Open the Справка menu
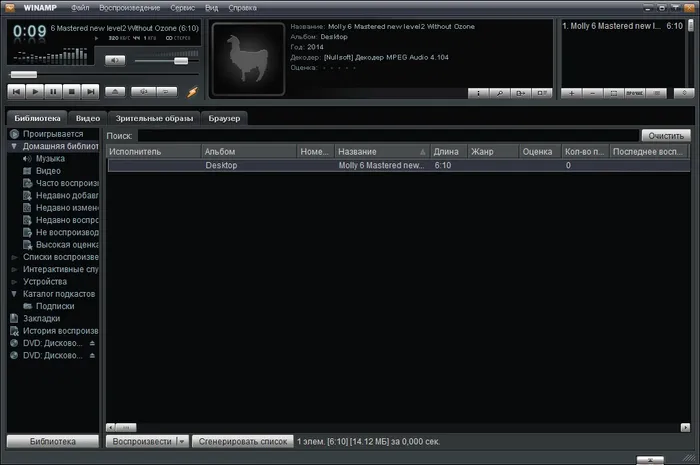 [x=242, y=8]
